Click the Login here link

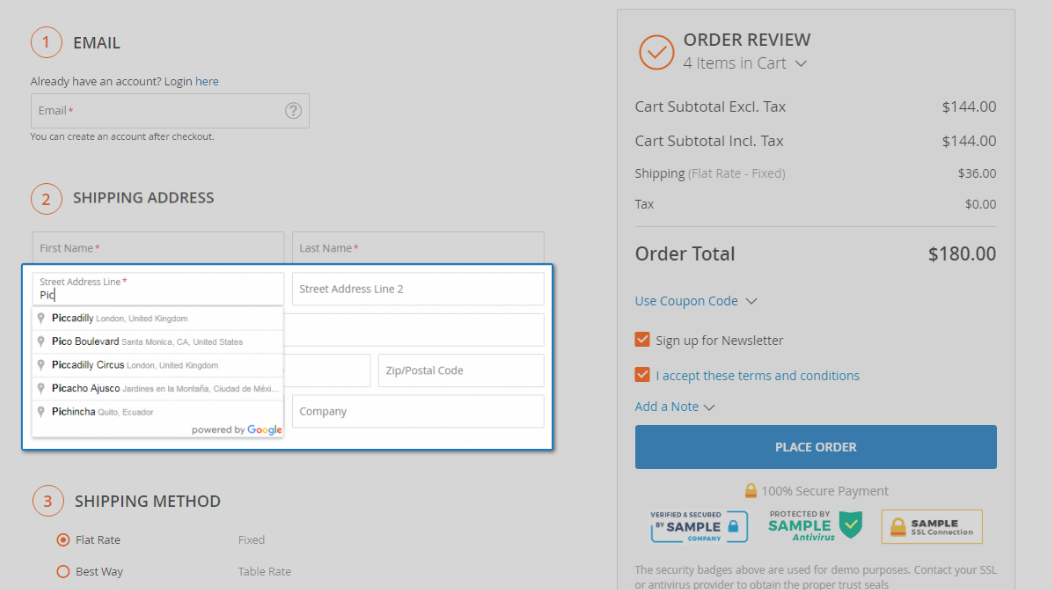207,81
